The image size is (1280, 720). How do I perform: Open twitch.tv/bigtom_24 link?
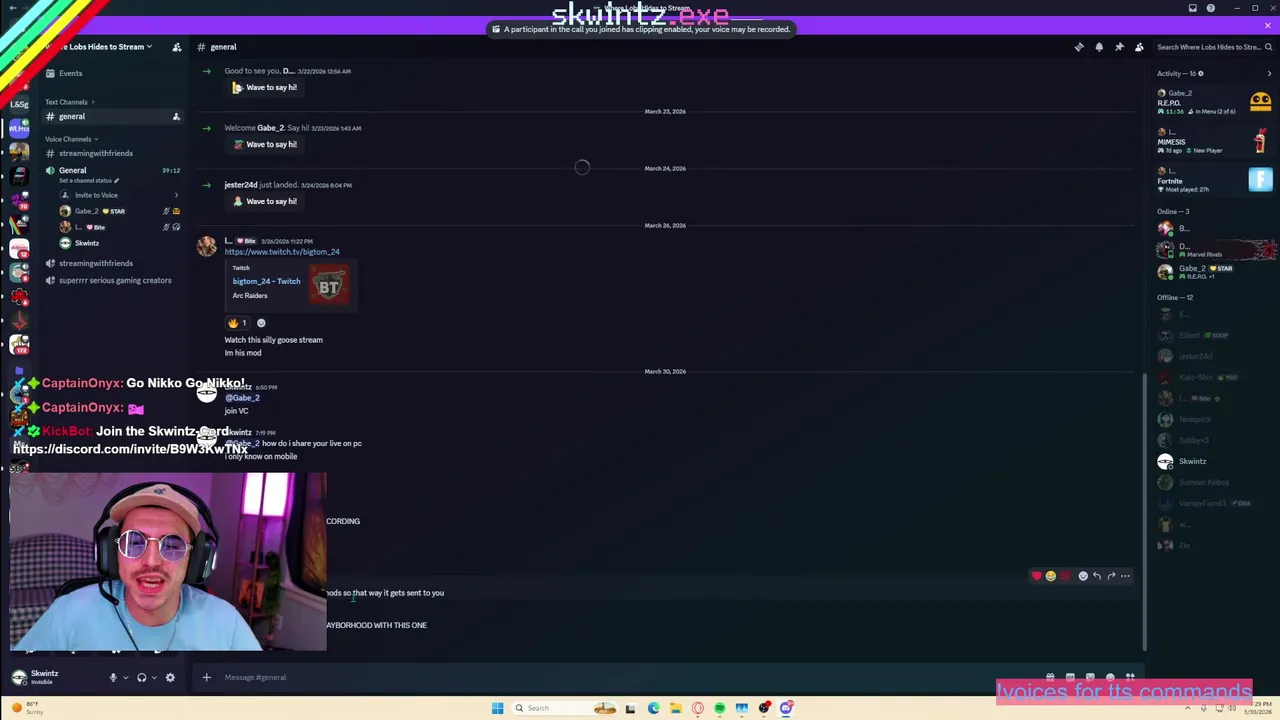282,252
